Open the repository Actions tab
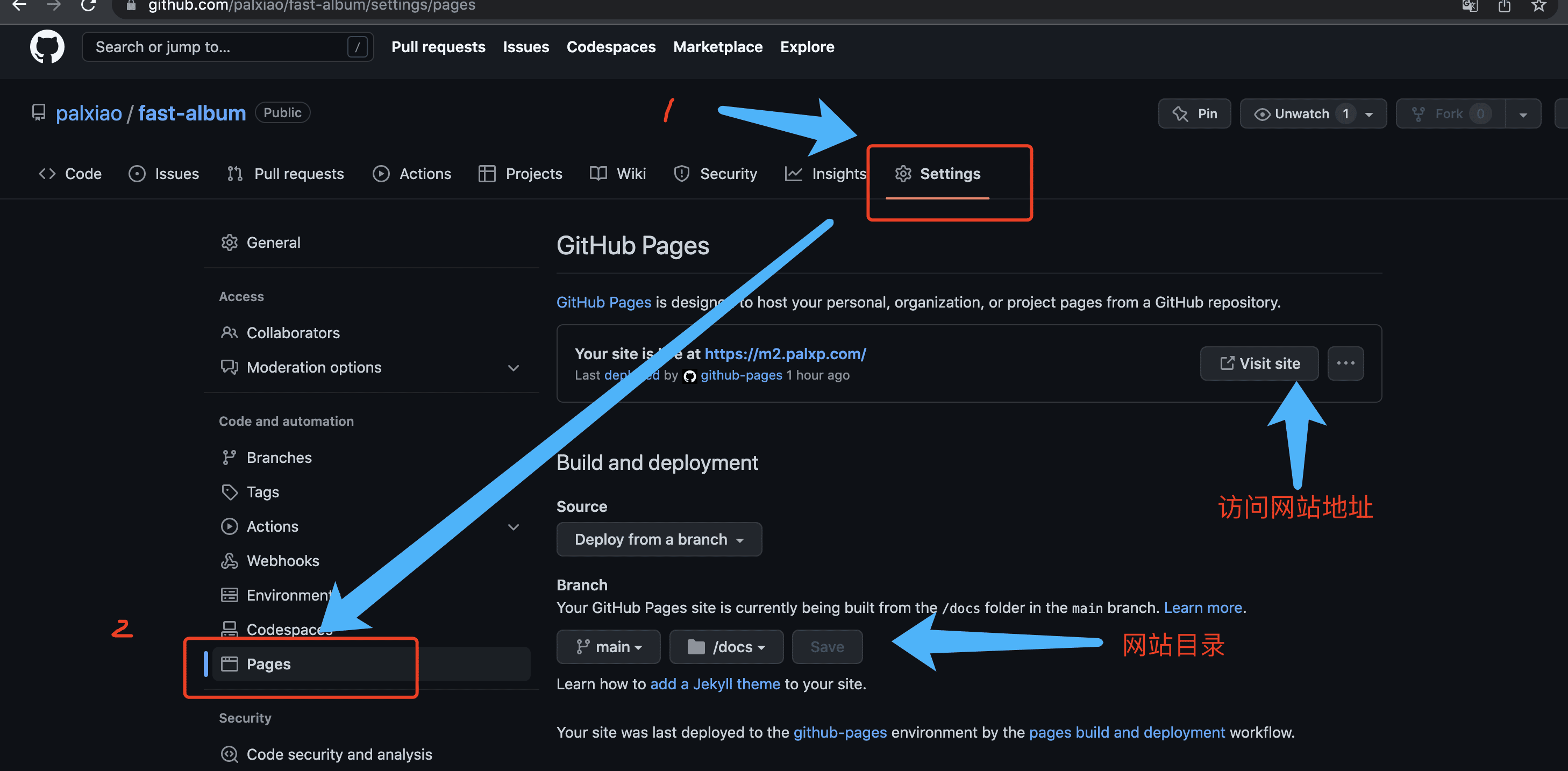 411,174
